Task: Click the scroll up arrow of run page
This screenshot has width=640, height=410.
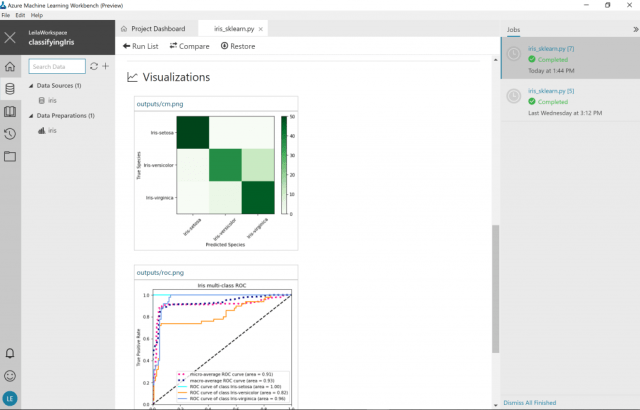Action: click(496, 60)
